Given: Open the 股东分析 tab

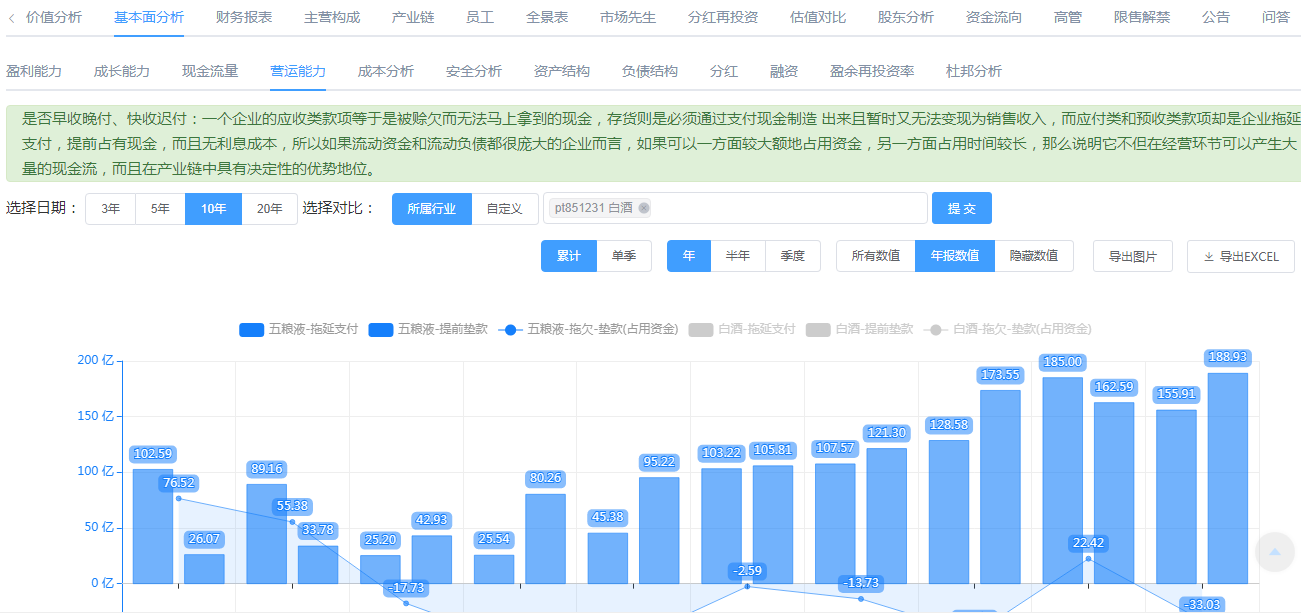Looking at the screenshot, I should 906,17.
